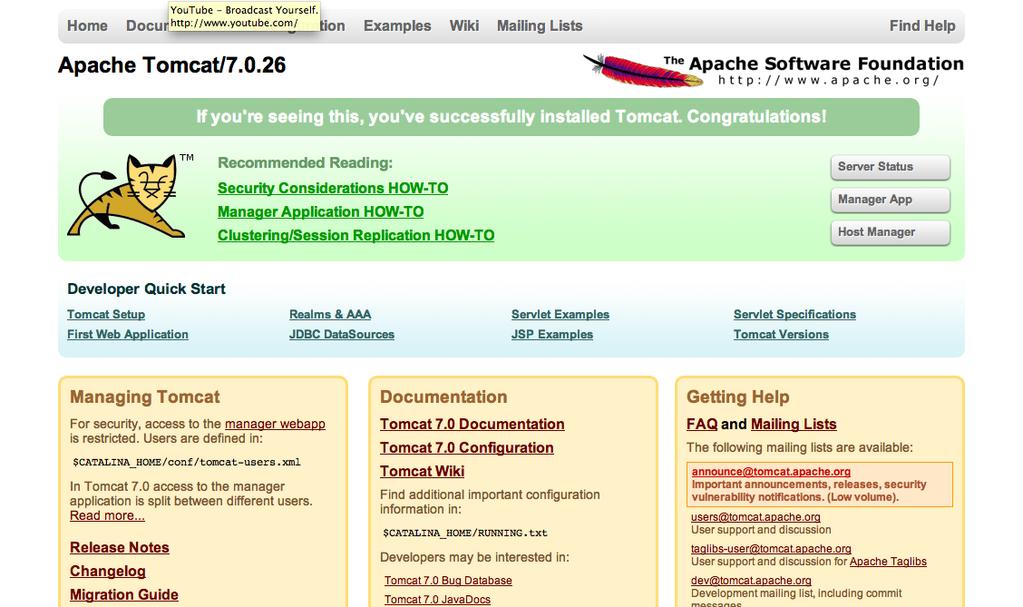The width and height of the screenshot is (1023, 607).
Task: Click the announce@tomcat.apache.org mailing list link
Action: tap(771, 471)
